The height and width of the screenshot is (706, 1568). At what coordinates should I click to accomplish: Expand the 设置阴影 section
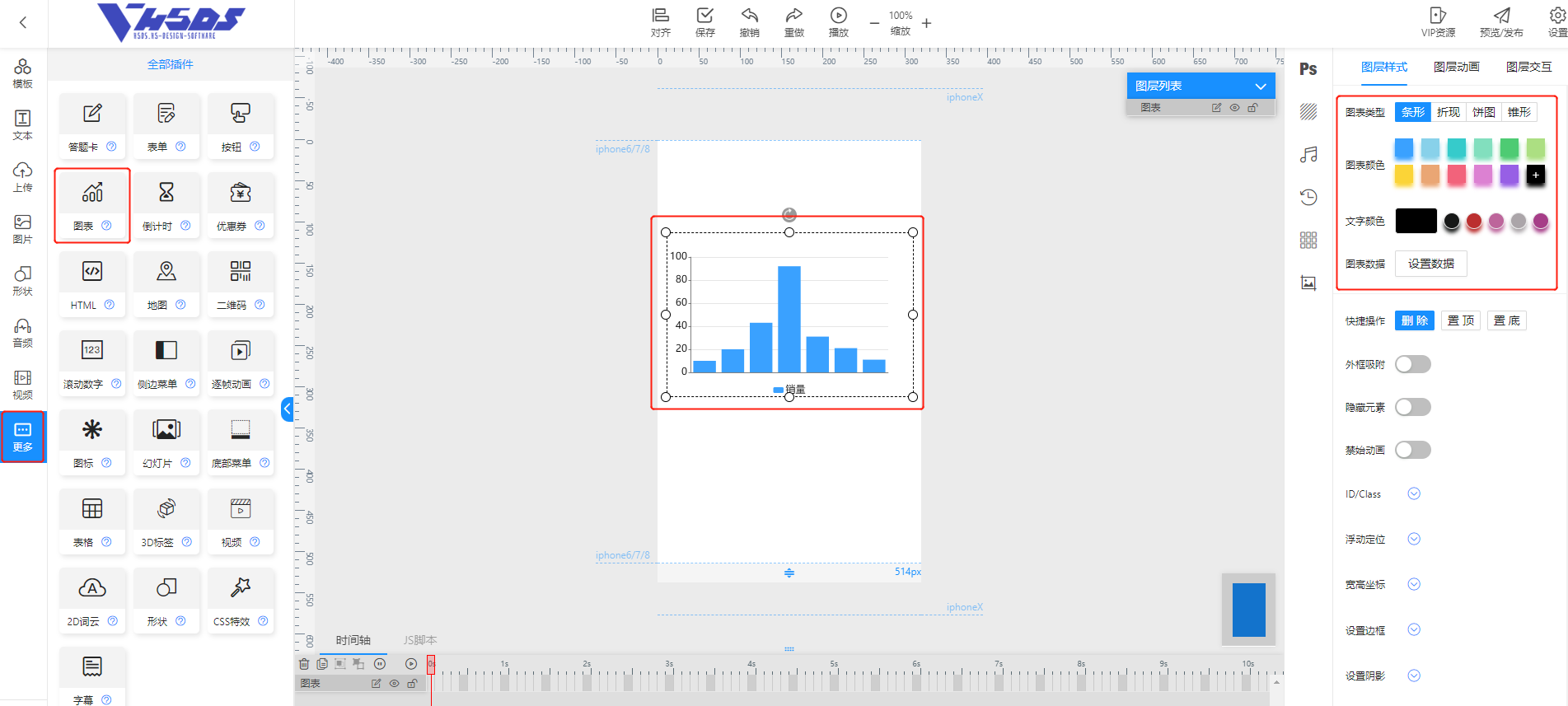(1414, 676)
